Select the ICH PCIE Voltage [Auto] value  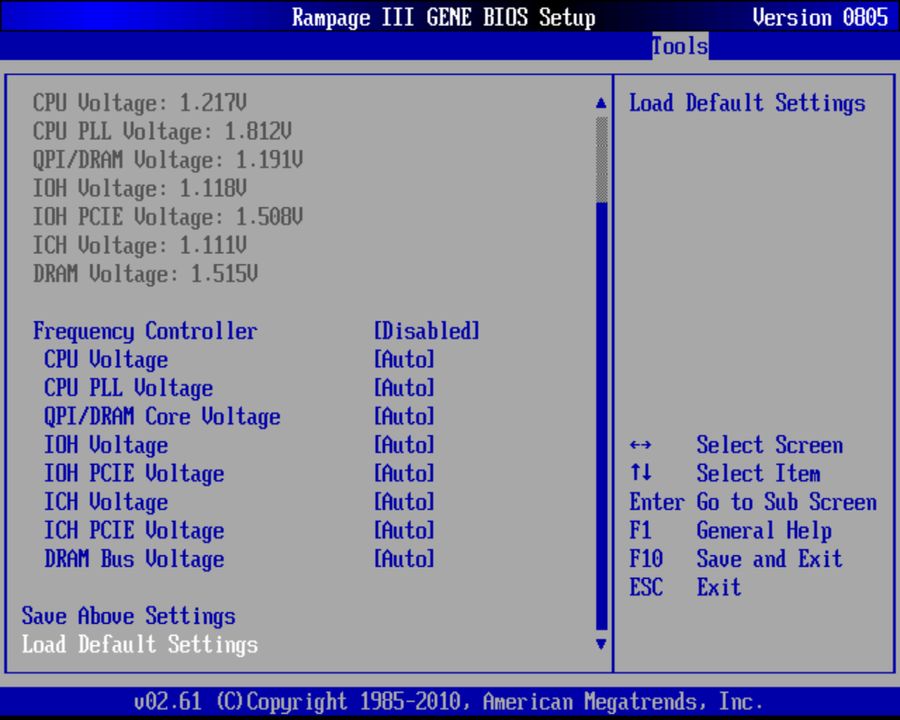pyautogui.click(x=404, y=531)
